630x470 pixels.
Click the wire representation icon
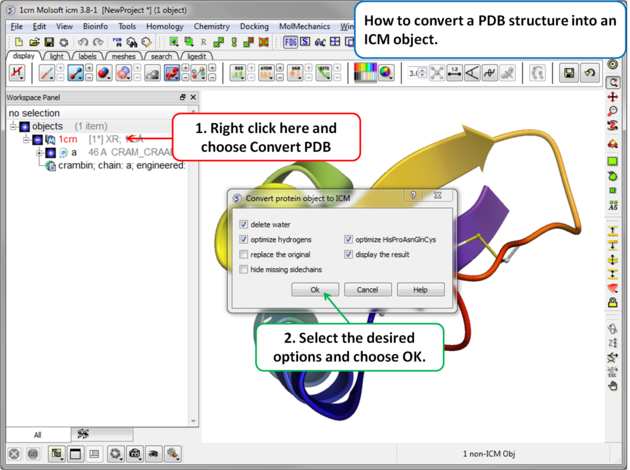(x=46, y=73)
